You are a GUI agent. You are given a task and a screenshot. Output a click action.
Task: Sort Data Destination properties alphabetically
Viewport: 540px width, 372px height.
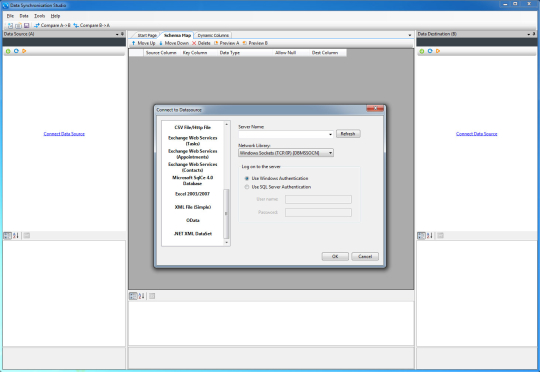[429, 236]
